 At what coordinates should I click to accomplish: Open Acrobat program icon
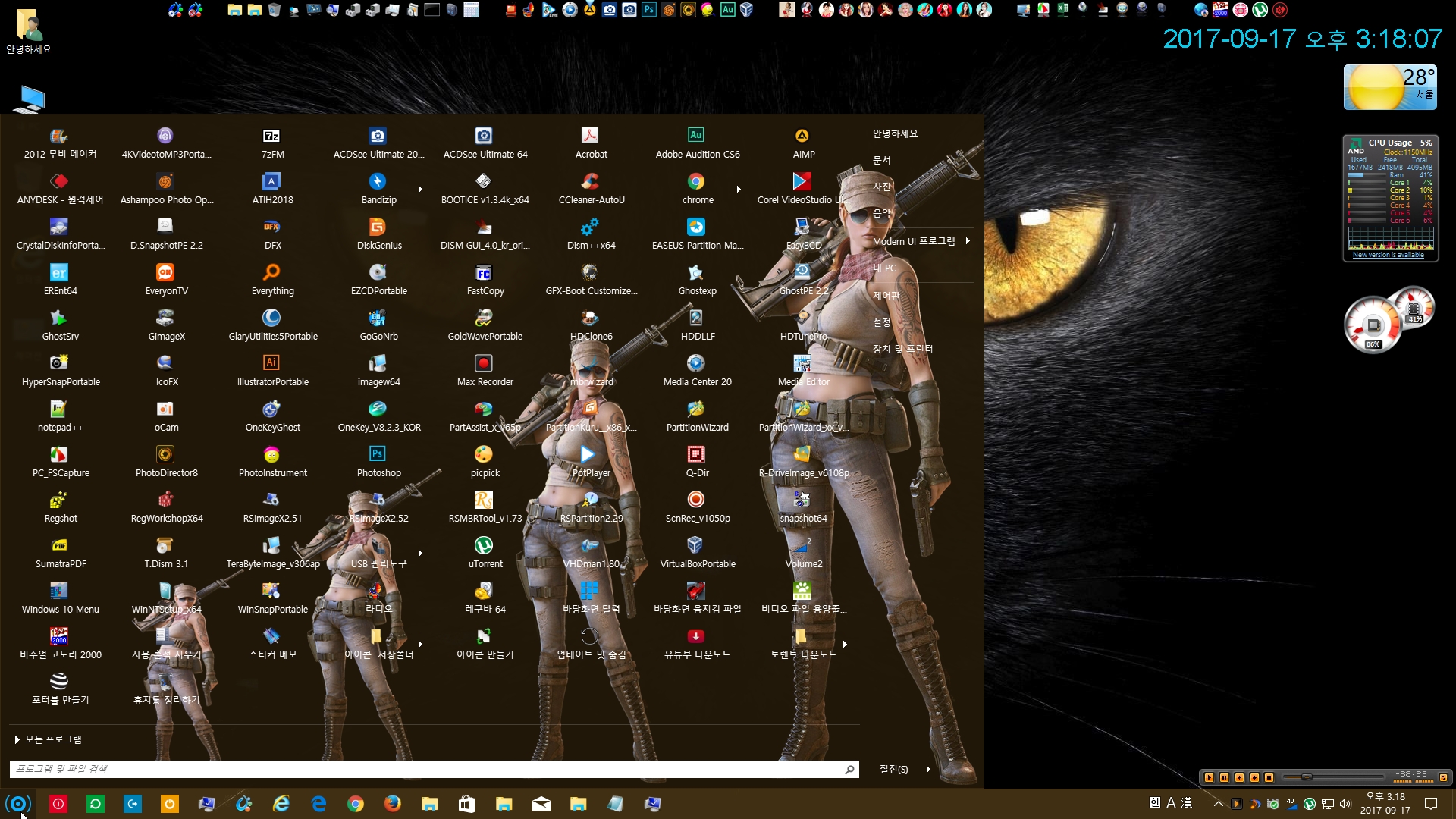tap(591, 143)
